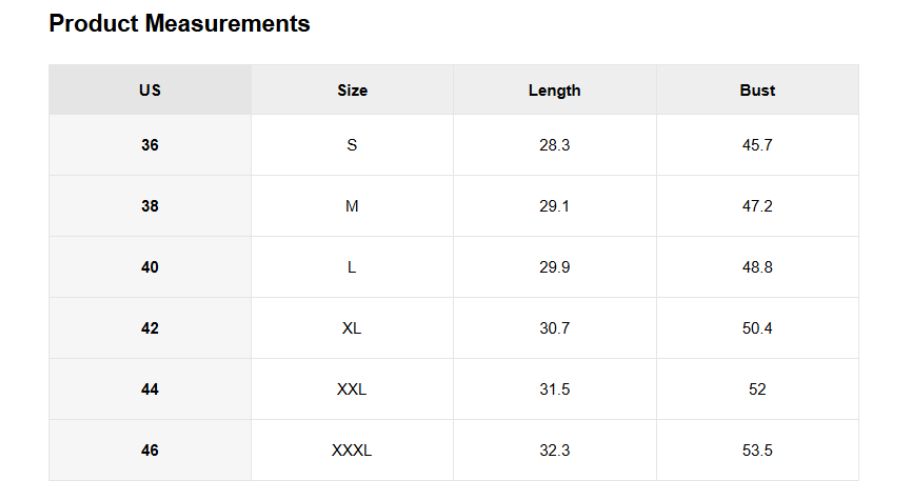This screenshot has width=900, height=500.
Task: Select US size 36 cell
Action: tap(150, 145)
